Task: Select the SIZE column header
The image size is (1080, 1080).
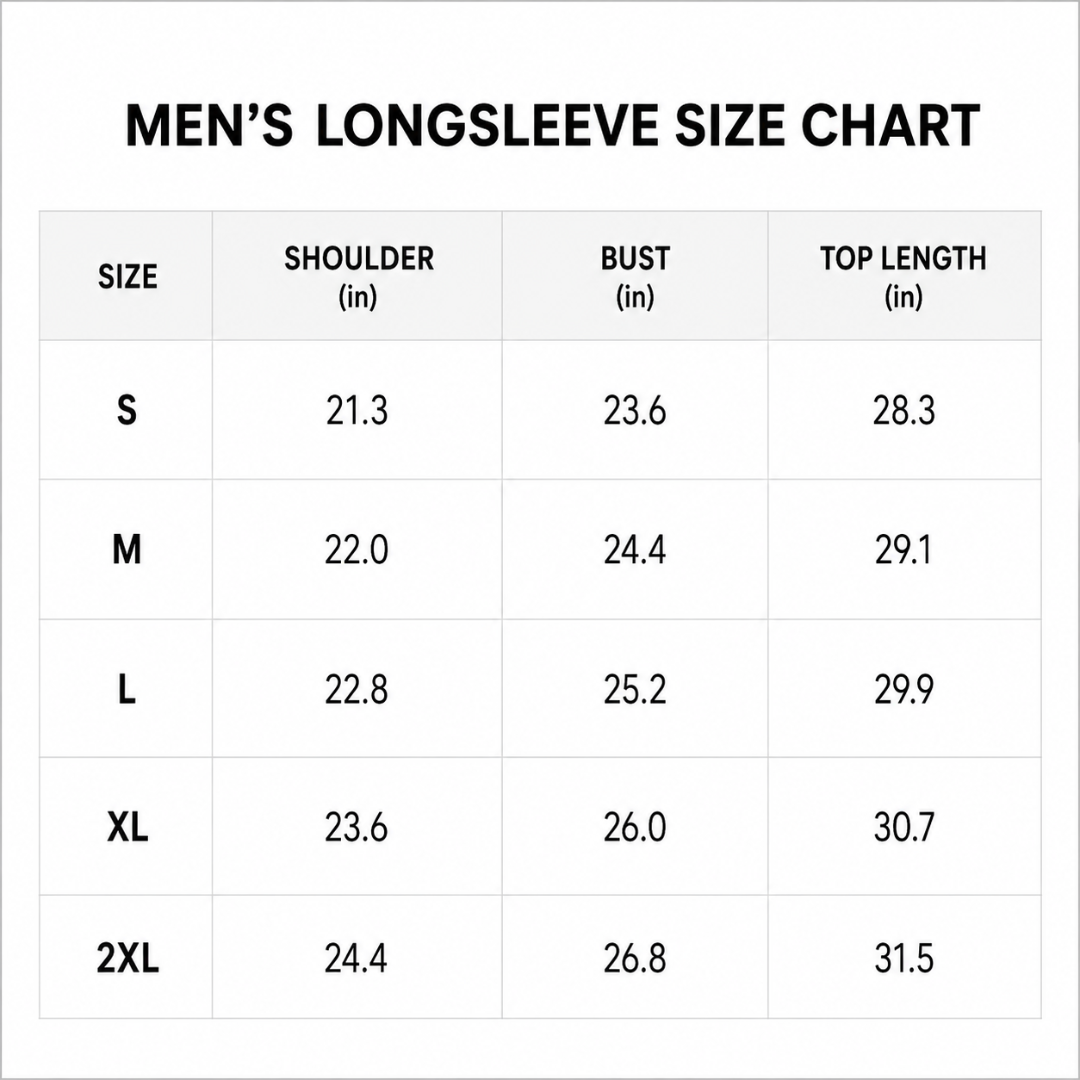Action: point(127,277)
